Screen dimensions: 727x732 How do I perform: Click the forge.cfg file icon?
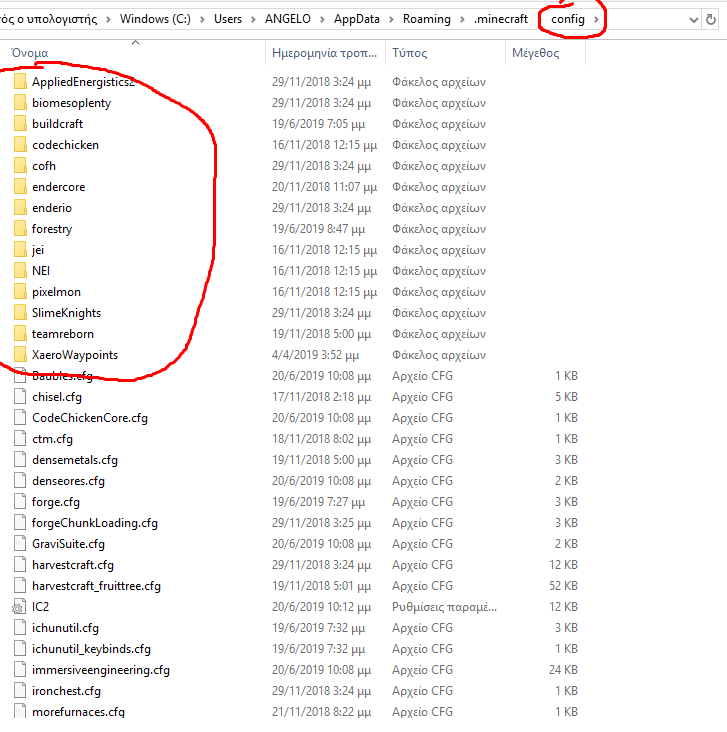pos(20,502)
